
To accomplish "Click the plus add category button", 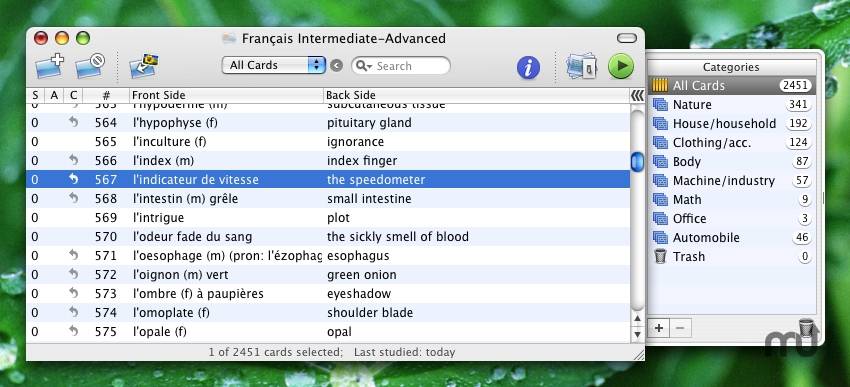I will pos(659,328).
